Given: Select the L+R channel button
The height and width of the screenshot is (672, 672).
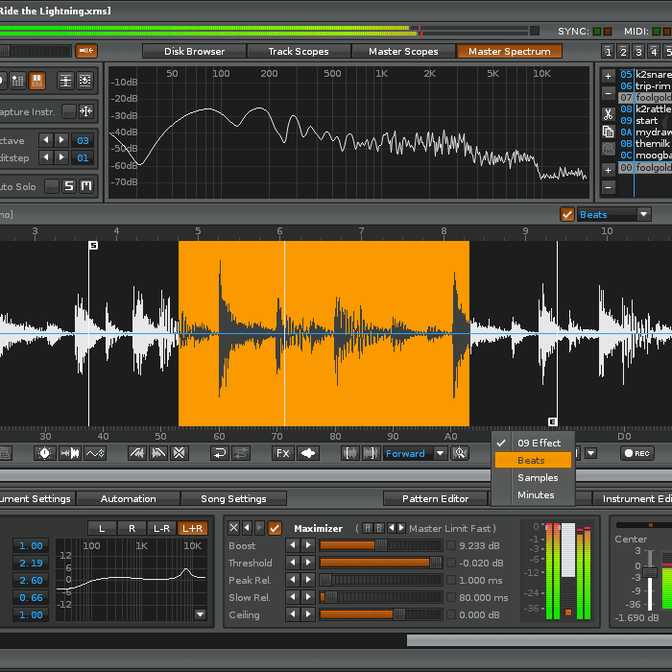Looking at the screenshot, I should 192,528.
